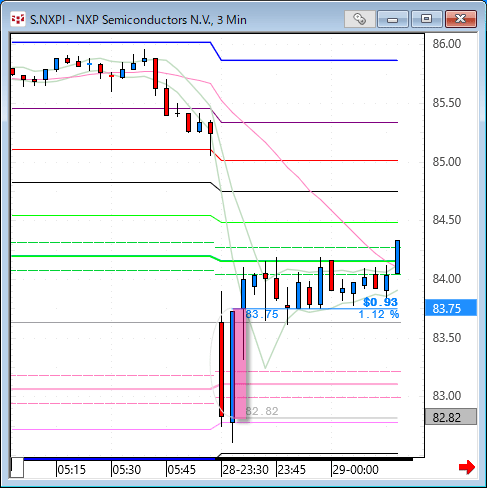Click the gray 82.82 price label on axis
This screenshot has height=488, width=487.
(451, 417)
